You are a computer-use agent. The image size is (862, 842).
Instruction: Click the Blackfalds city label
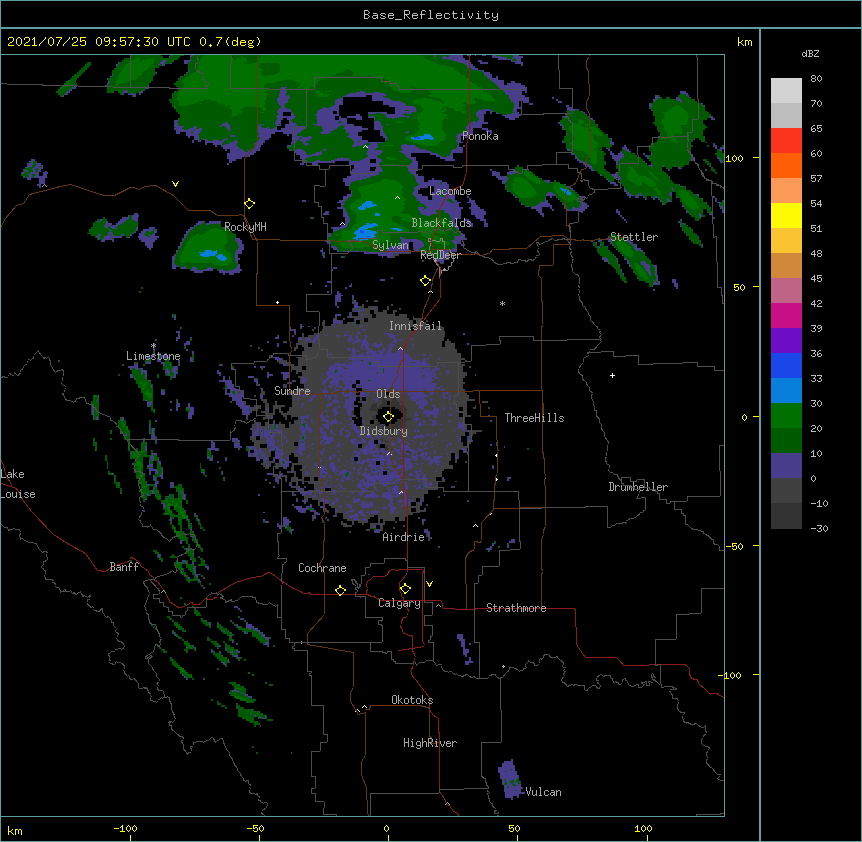[x=441, y=223]
